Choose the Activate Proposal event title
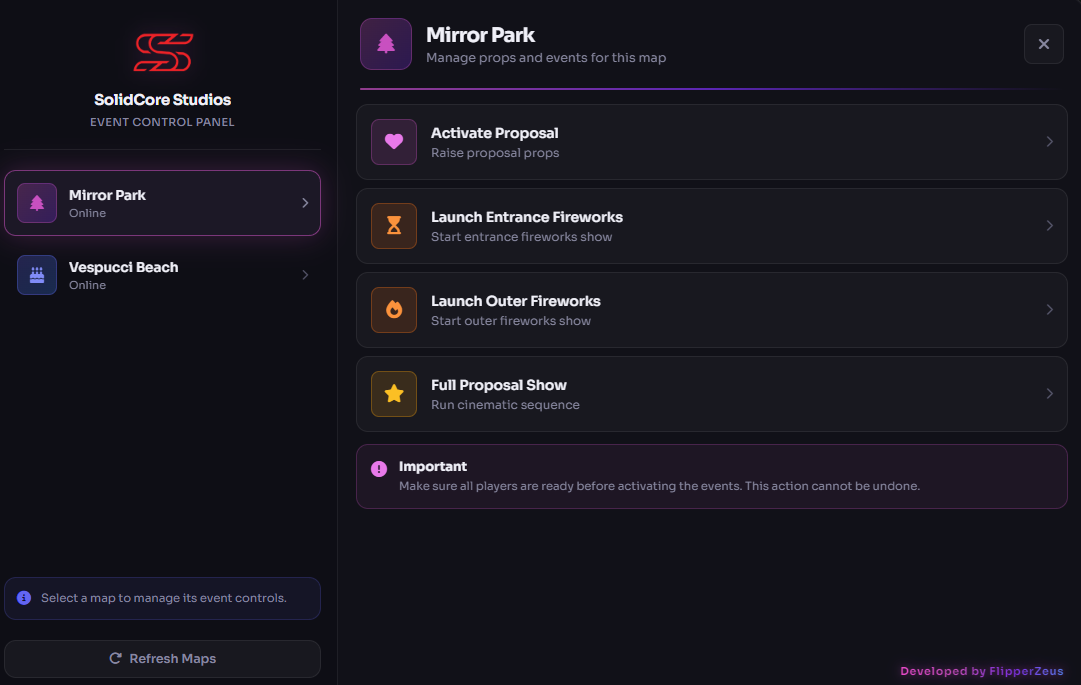1081x685 pixels. 494,133
